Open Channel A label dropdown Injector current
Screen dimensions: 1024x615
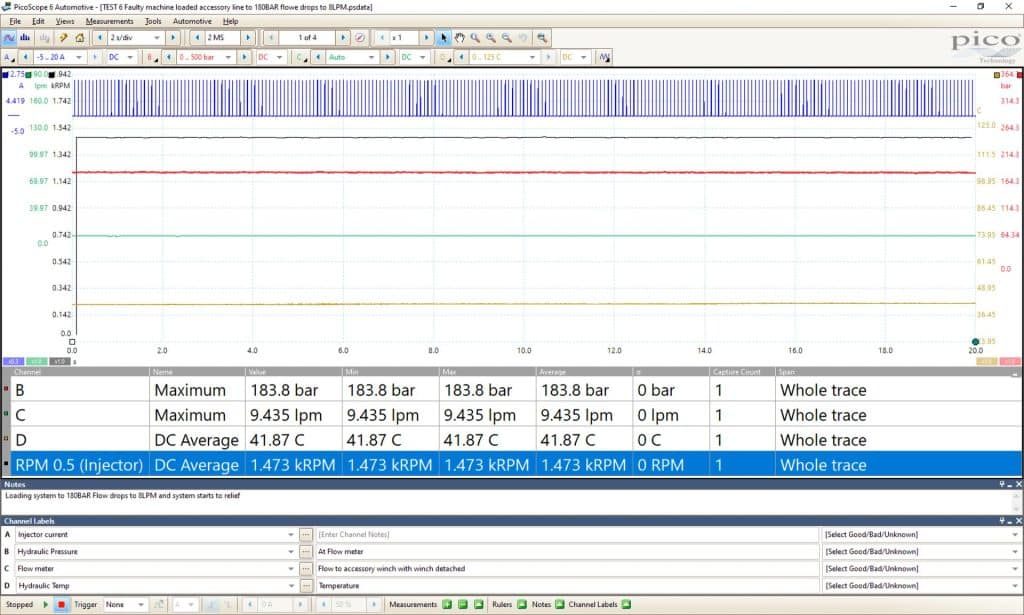click(x=291, y=534)
